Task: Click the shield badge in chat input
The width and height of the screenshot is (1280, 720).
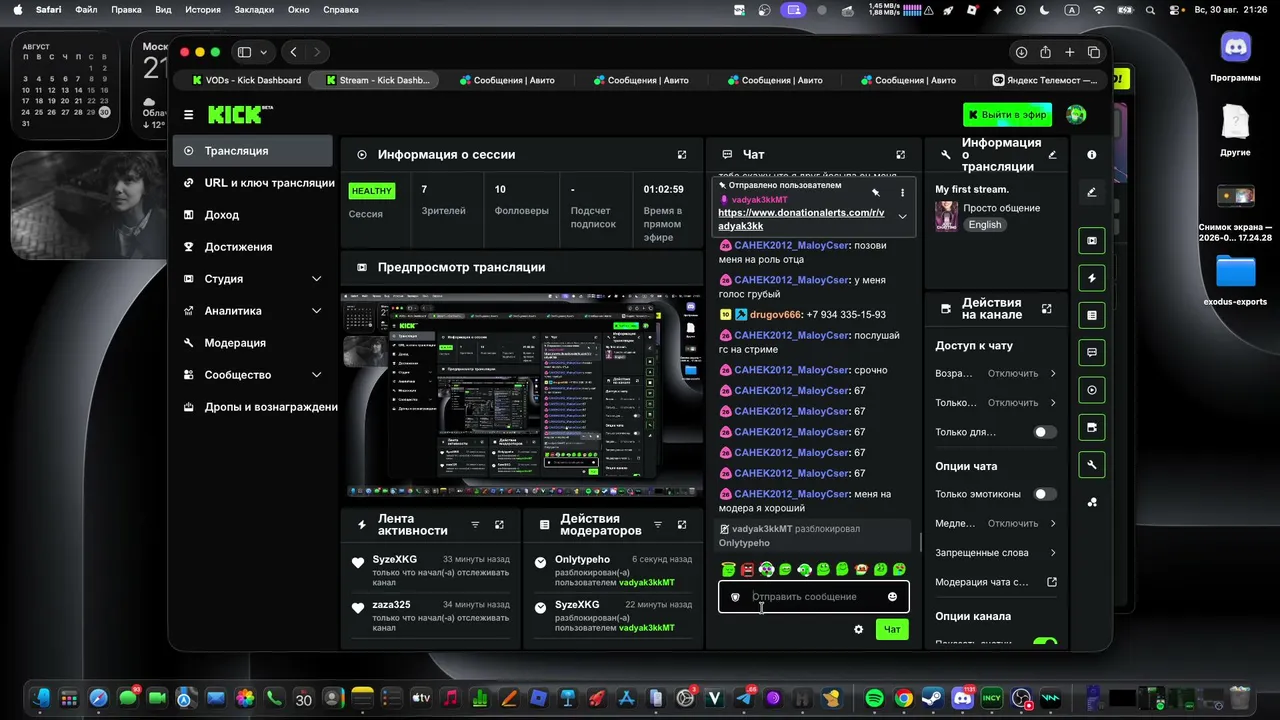Action: coord(736,597)
